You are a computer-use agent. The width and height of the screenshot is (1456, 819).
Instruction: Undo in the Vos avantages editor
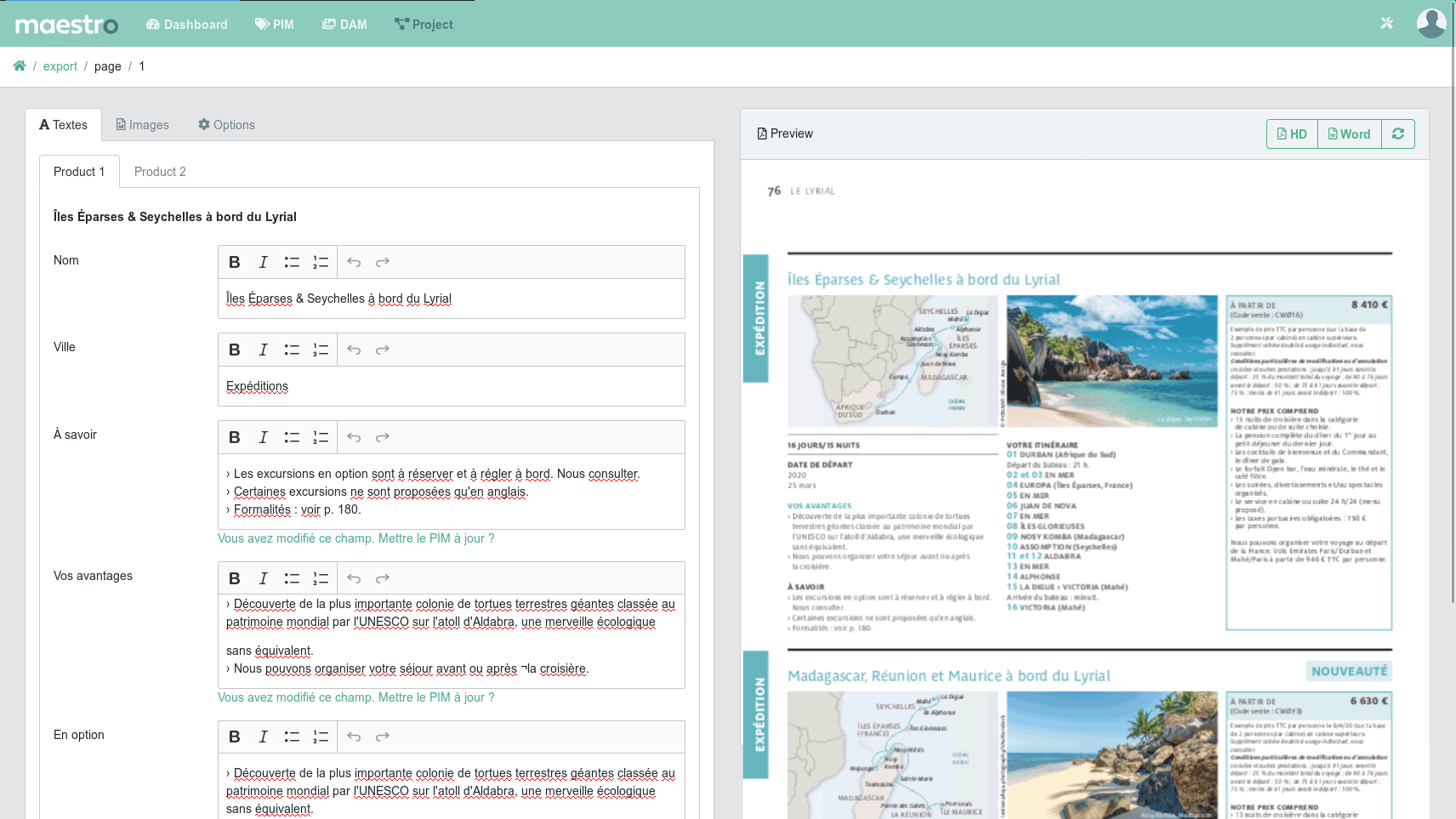click(354, 579)
